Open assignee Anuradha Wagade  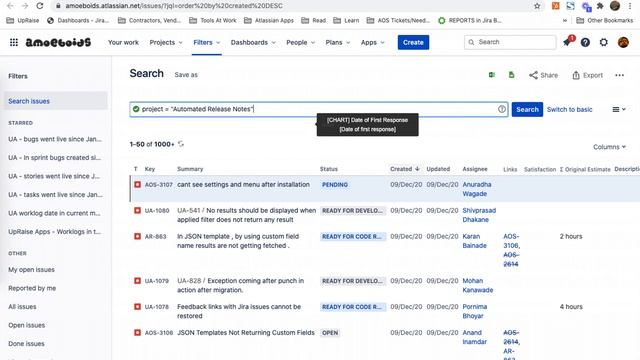coord(477,189)
